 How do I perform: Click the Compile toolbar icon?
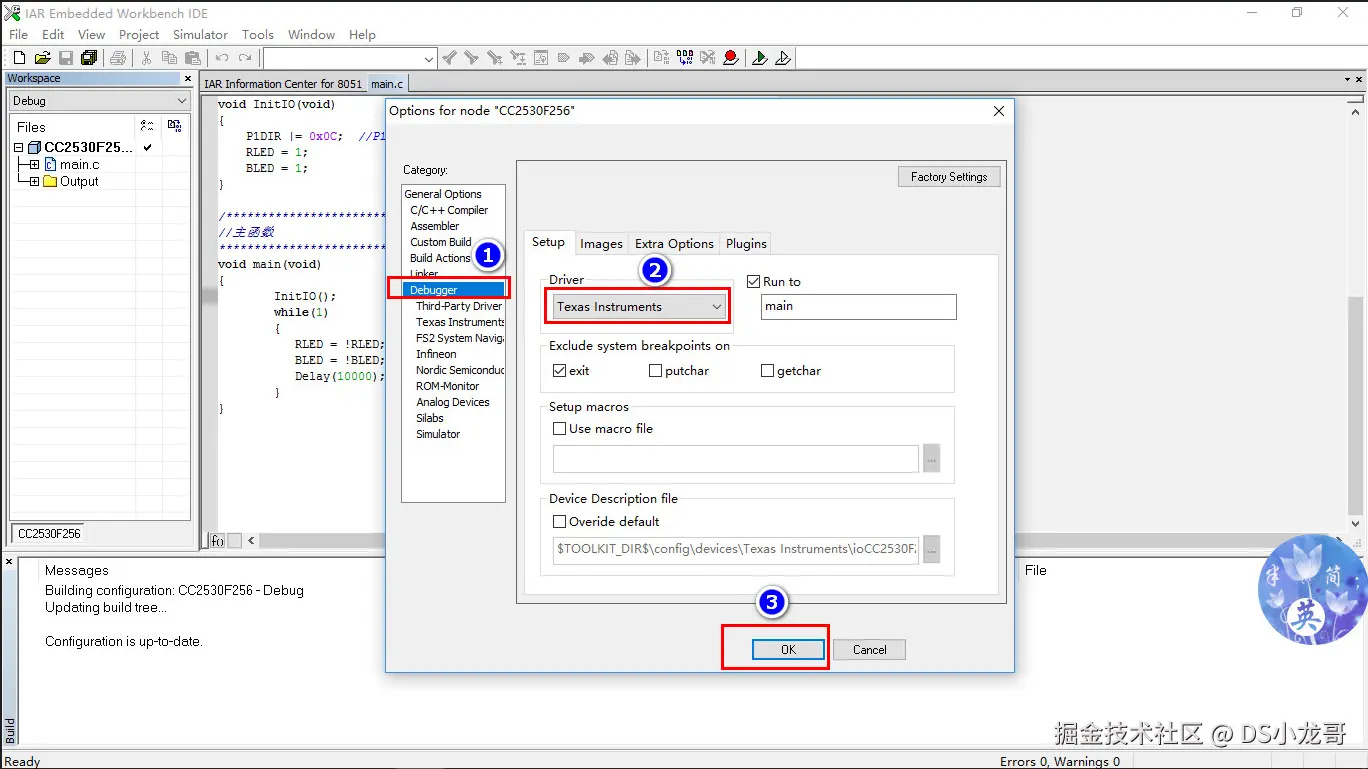point(660,58)
